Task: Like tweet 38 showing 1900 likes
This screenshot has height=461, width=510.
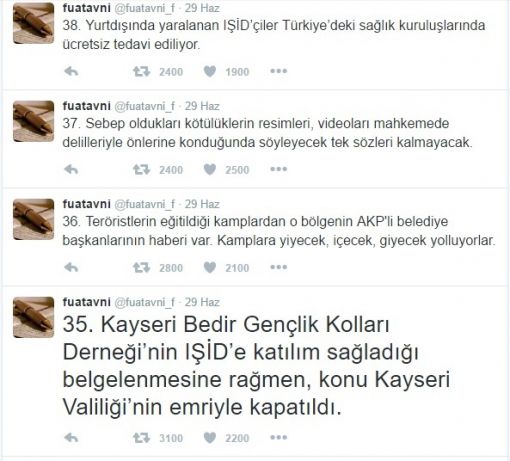Action: (210, 71)
